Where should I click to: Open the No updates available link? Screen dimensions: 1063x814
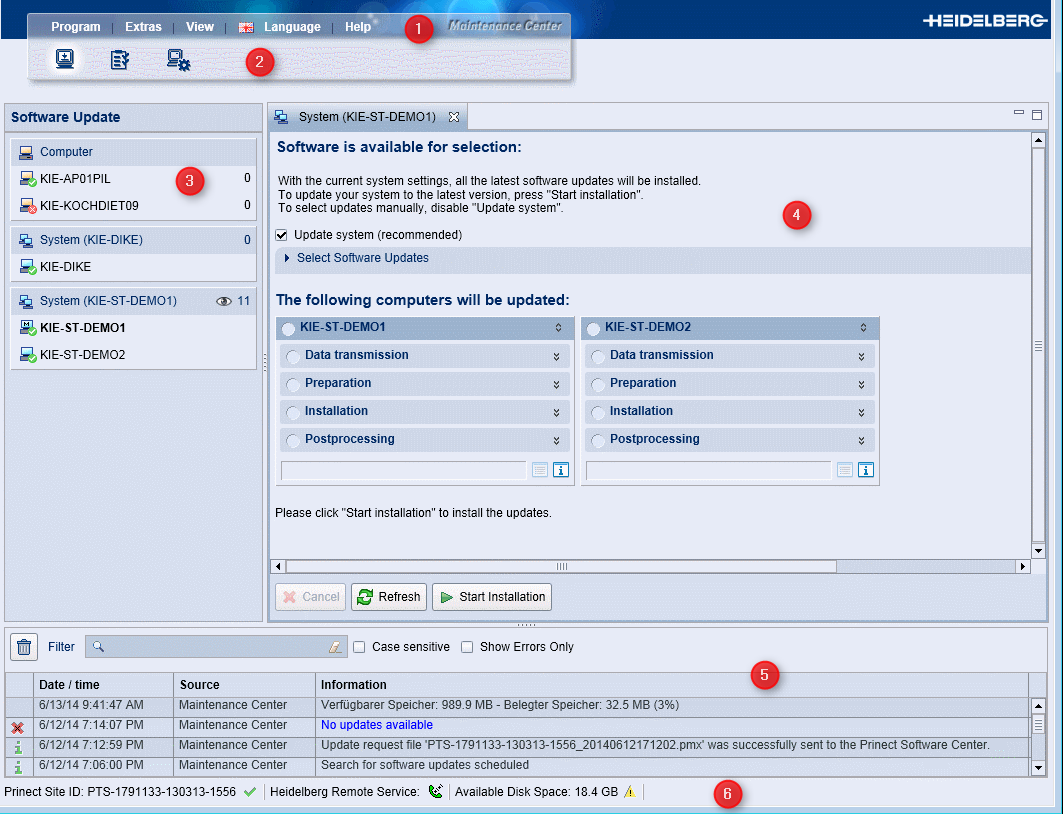pyautogui.click(x=377, y=725)
